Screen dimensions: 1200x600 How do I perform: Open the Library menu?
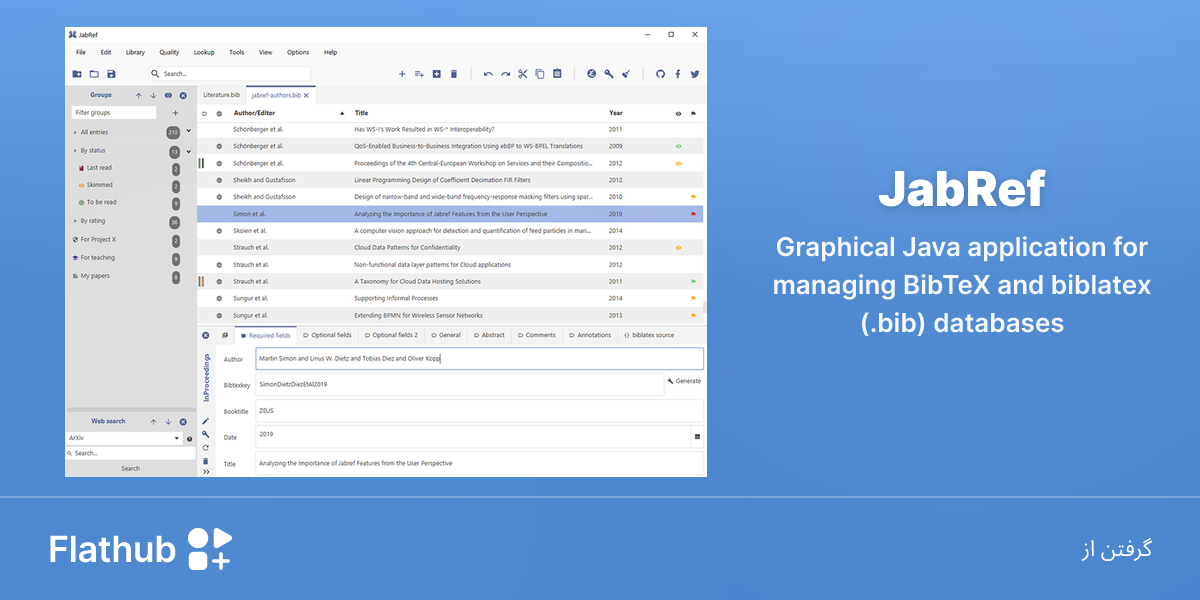[x=135, y=52]
